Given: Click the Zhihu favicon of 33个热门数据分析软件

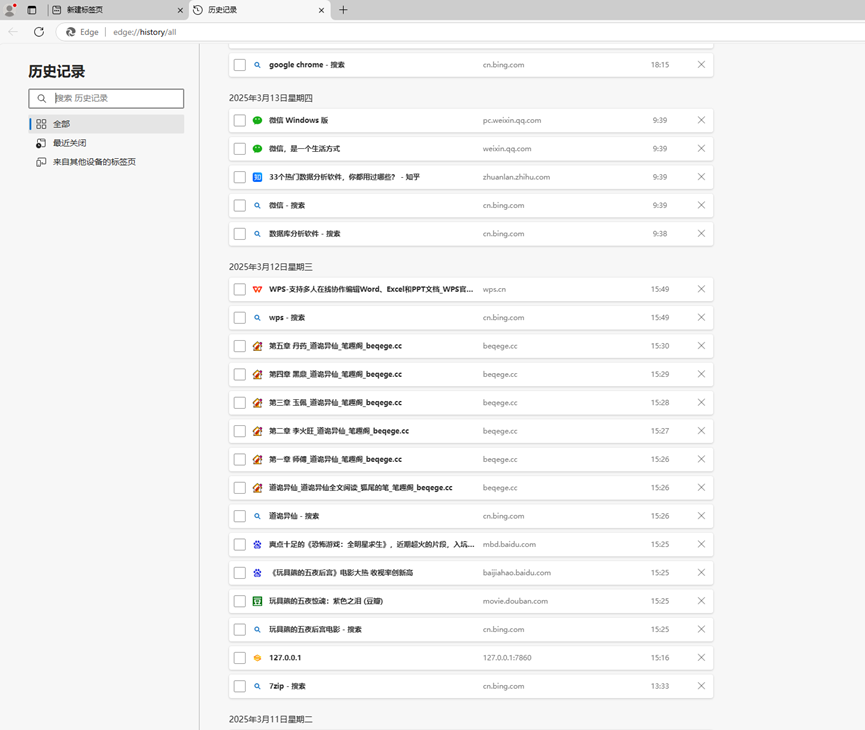Looking at the screenshot, I should [257, 177].
